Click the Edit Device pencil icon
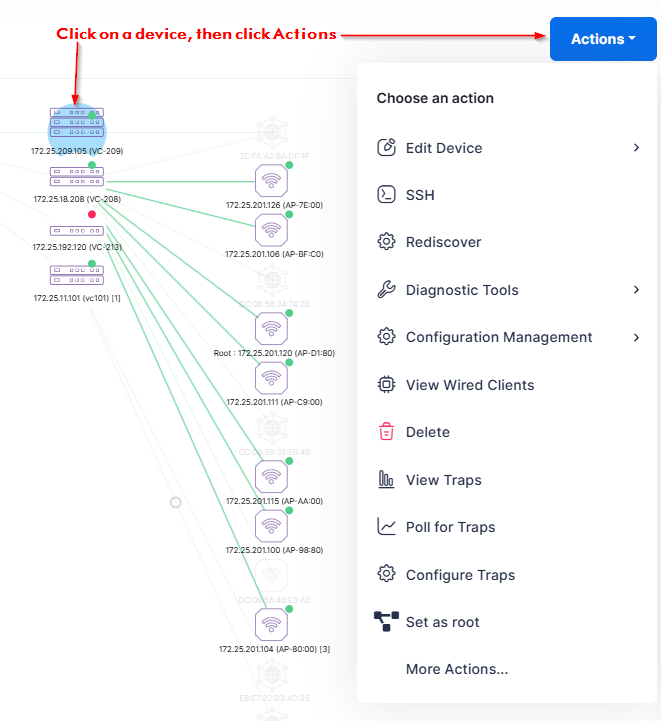Viewport: 661px width, 721px height. [x=386, y=148]
